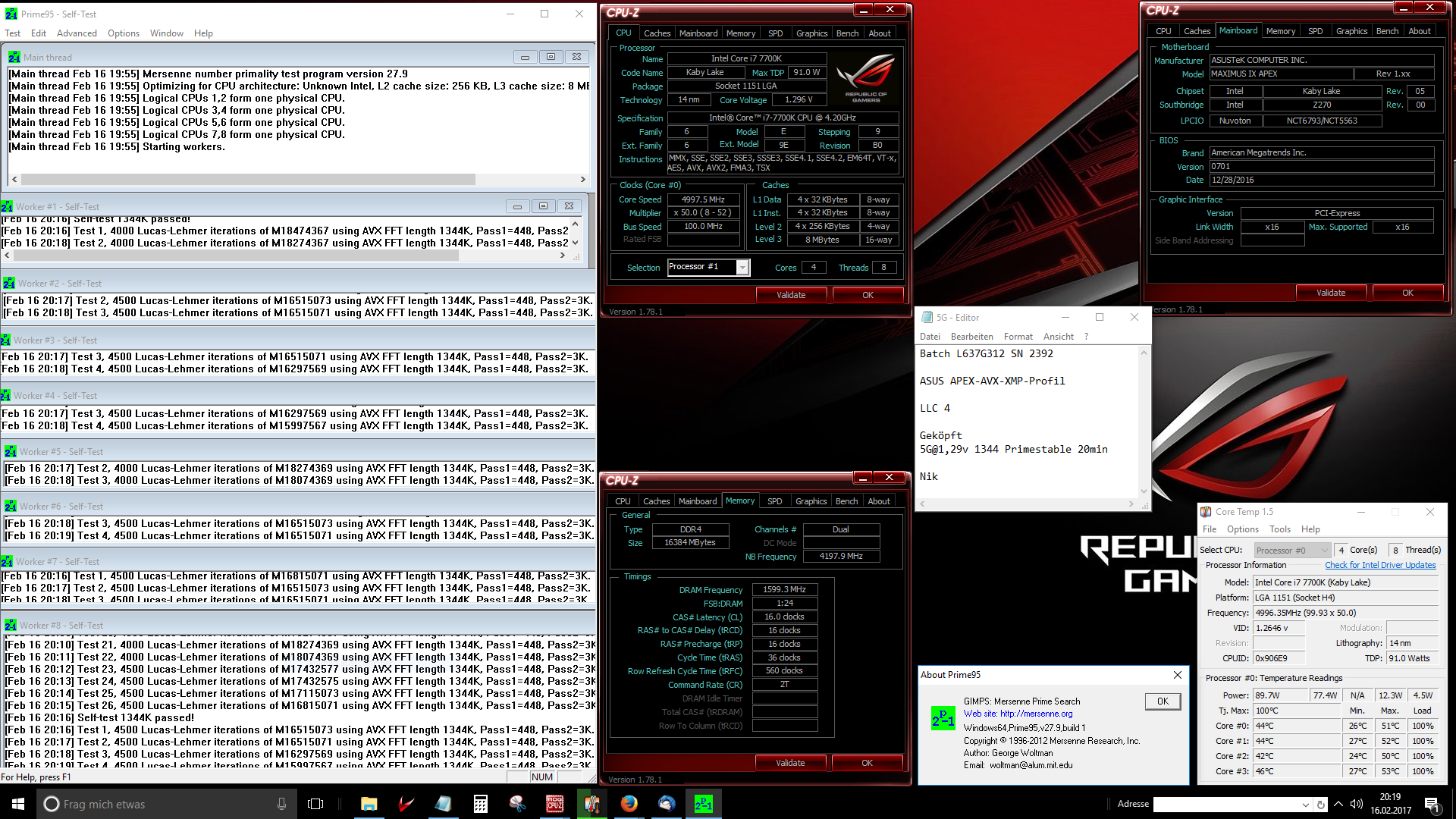Show hidden system tray icons chevron
This screenshot has height=819, width=1456.
(x=1338, y=804)
